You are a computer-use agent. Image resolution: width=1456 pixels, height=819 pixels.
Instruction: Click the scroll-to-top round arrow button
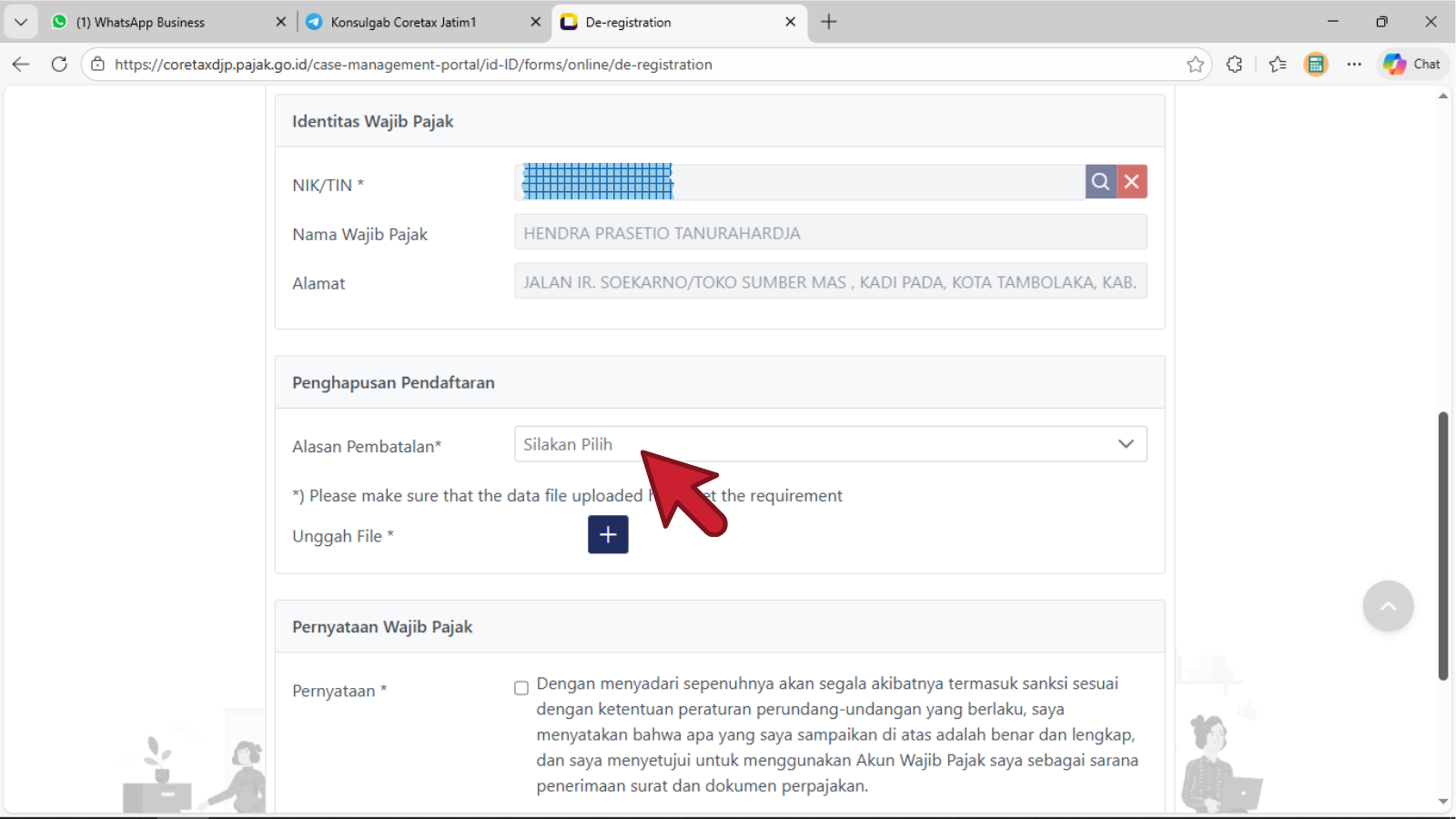pyautogui.click(x=1388, y=606)
